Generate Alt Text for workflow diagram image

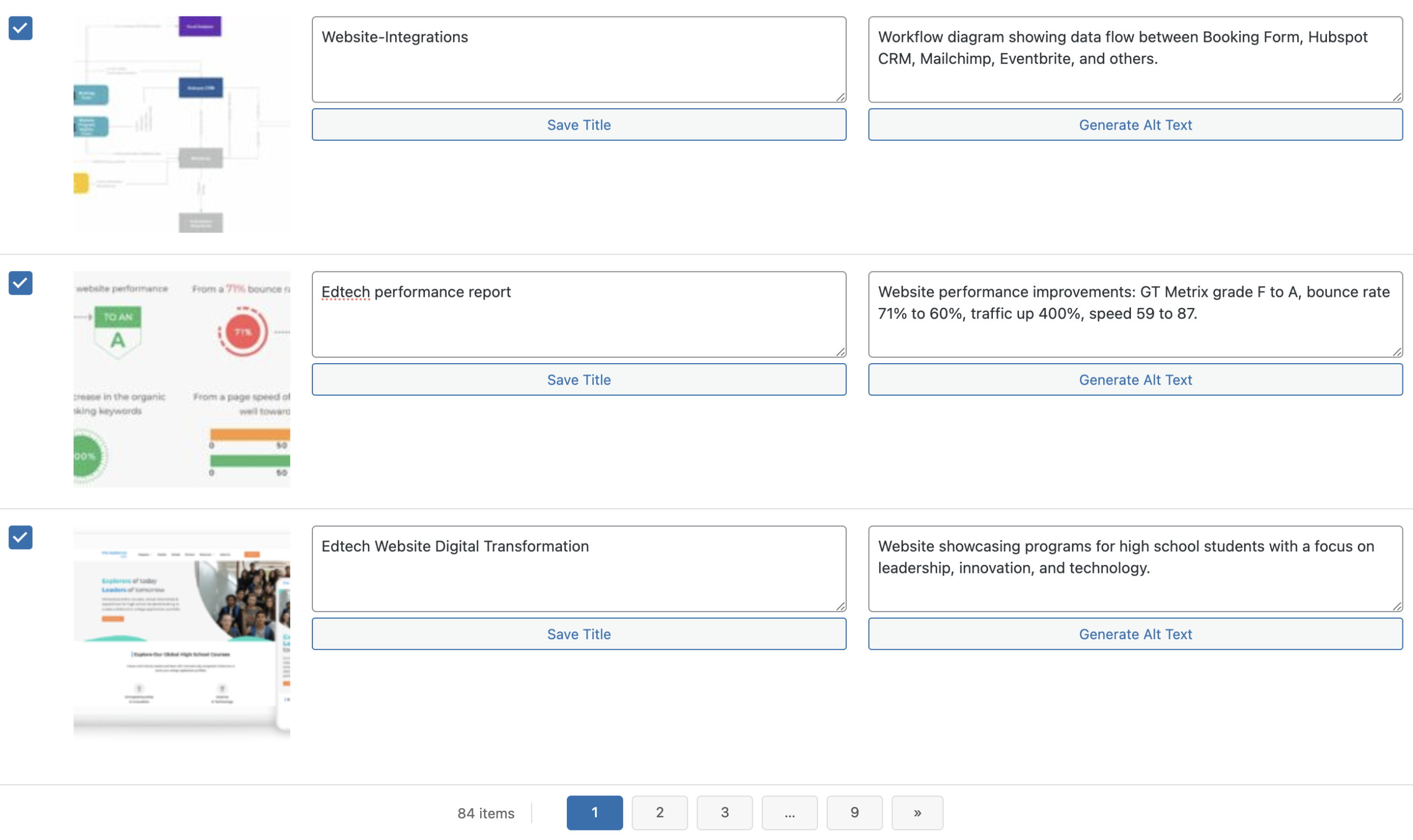tap(1135, 125)
